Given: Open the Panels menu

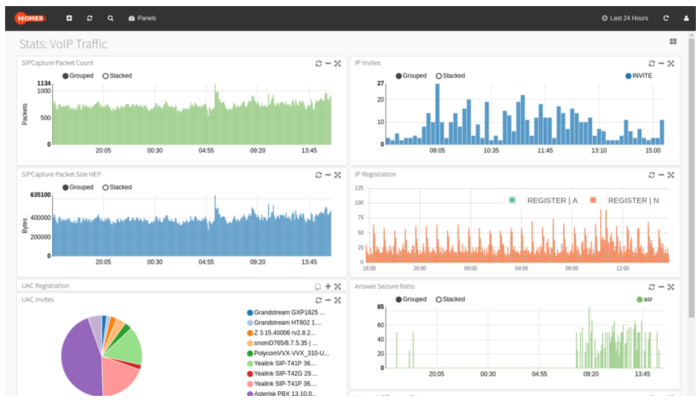Looking at the screenshot, I should coord(143,18).
